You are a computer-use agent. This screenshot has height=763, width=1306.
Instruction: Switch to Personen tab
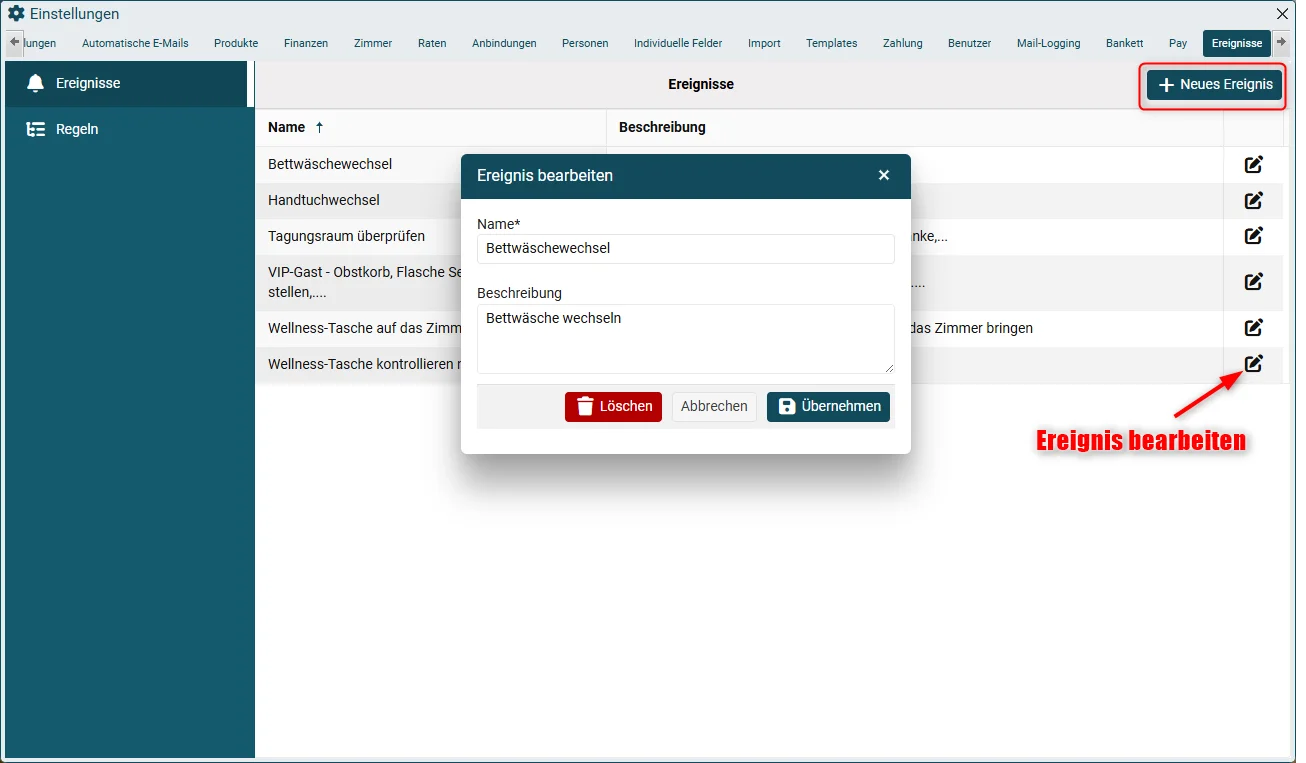tap(585, 43)
